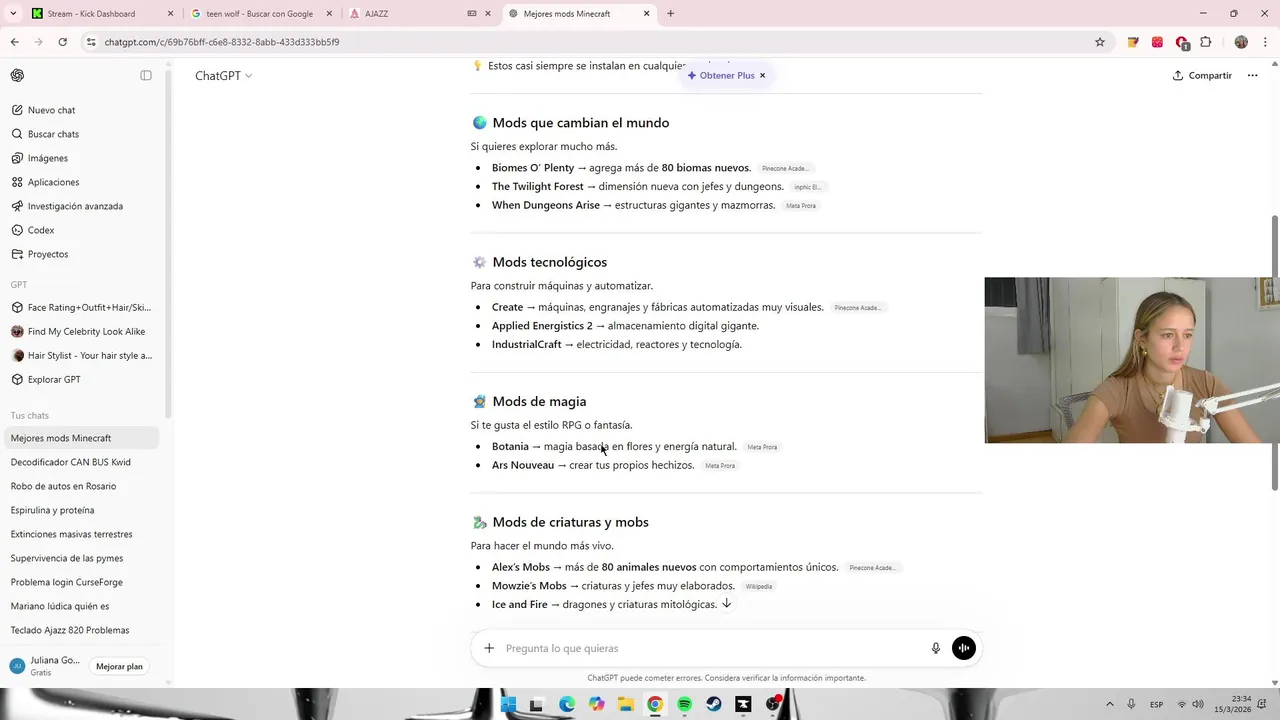Open Steam from the taskbar

coord(714,704)
